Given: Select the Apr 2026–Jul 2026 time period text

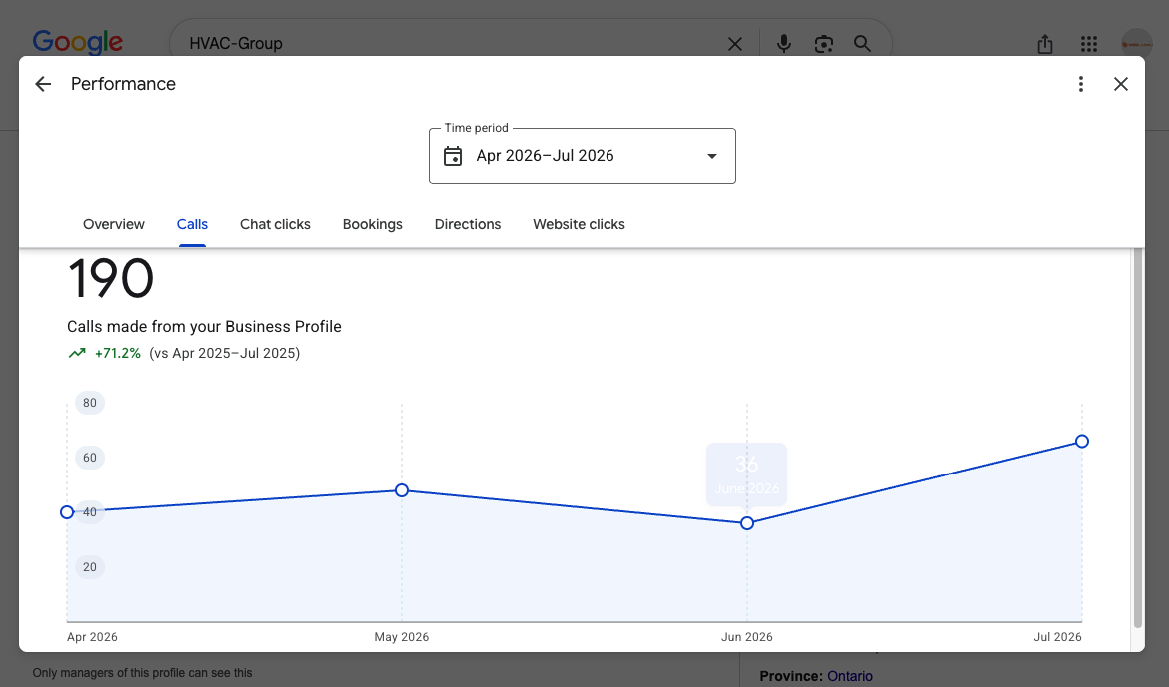Looking at the screenshot, I should pyautogui.click(x=545, y=156).
